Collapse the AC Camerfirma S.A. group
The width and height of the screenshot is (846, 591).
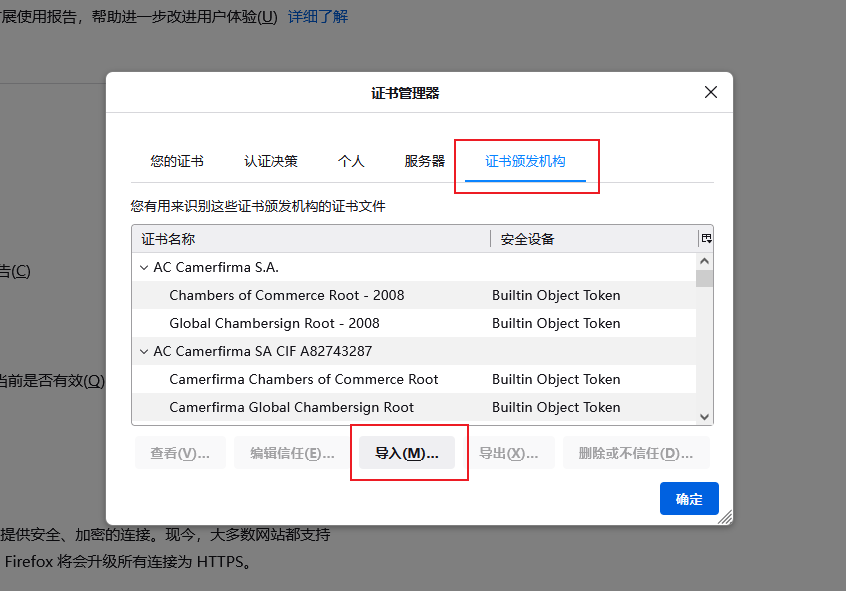tap(143, 268)
